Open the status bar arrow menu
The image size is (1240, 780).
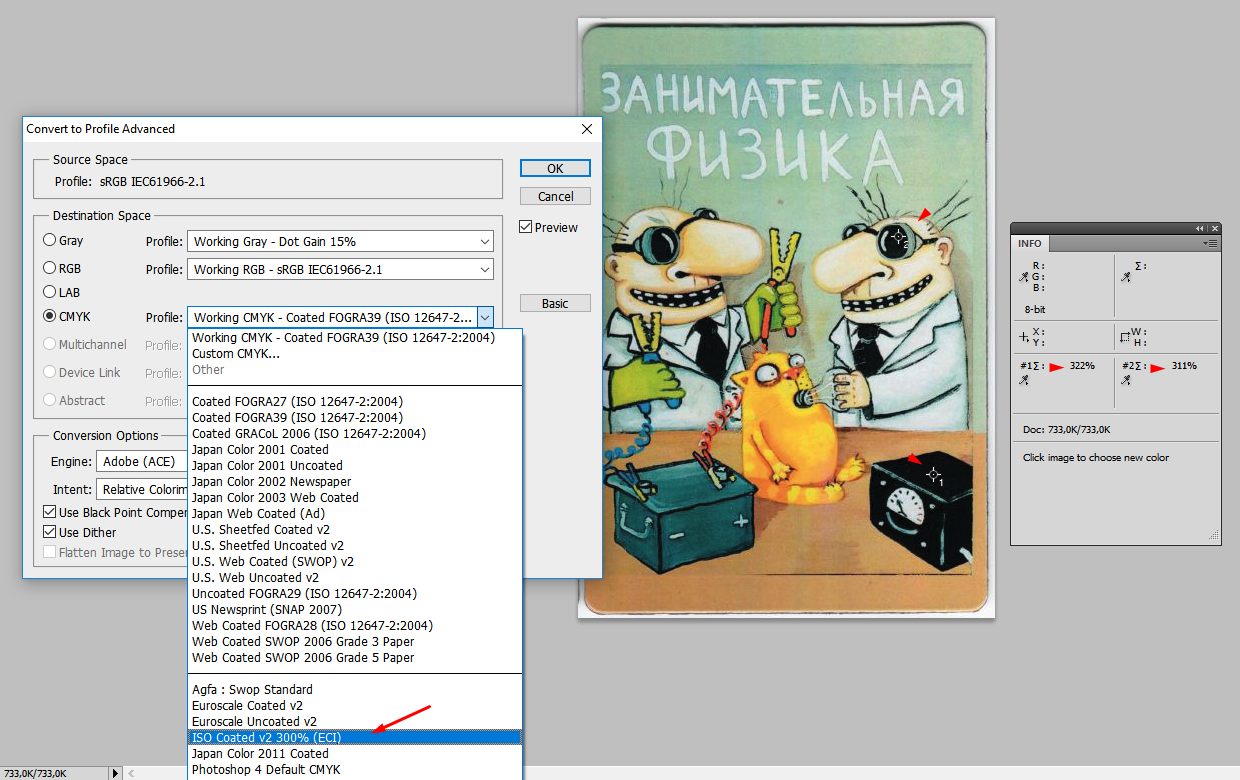[115, 773]
